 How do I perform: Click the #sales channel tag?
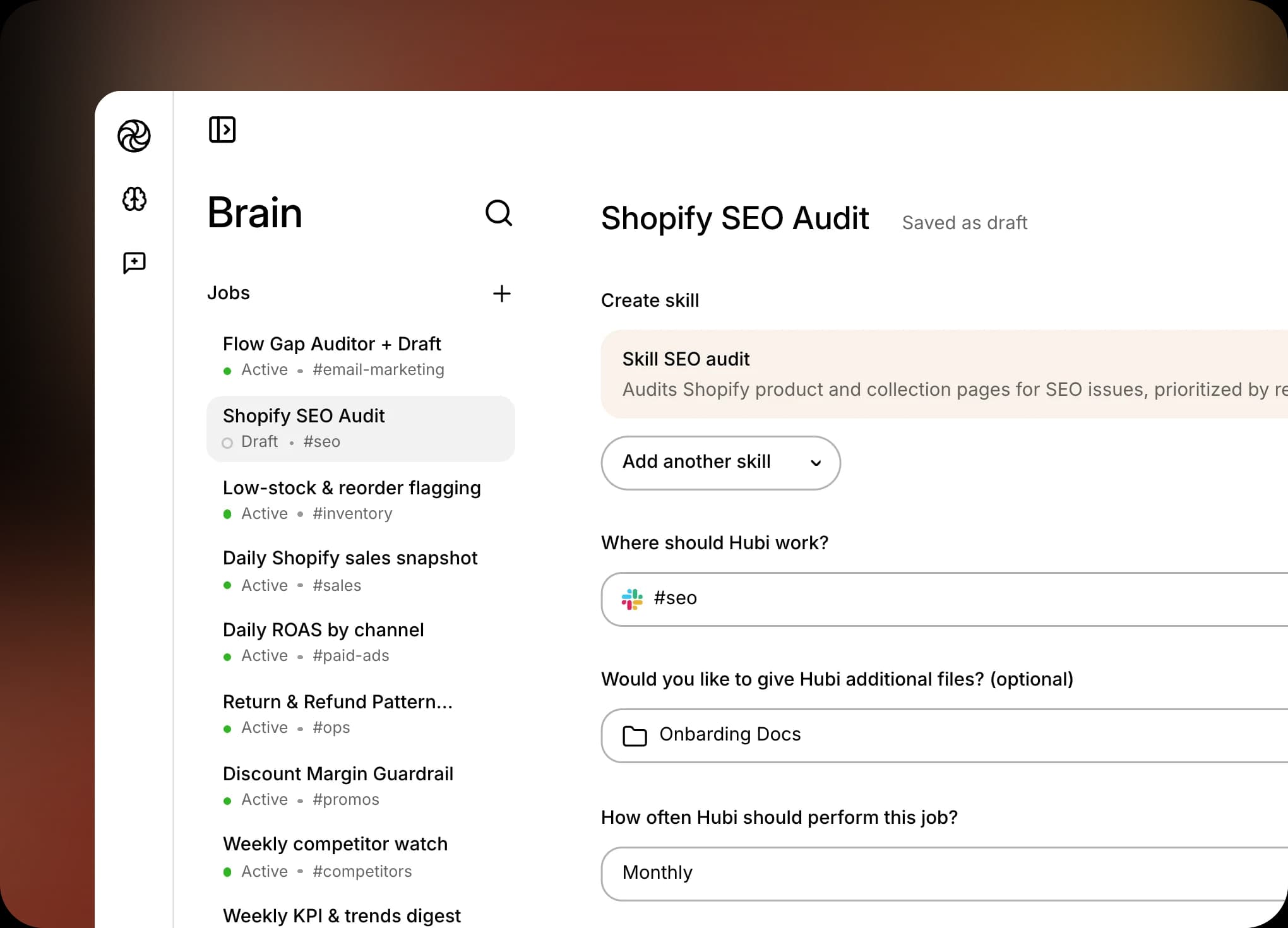337,585
